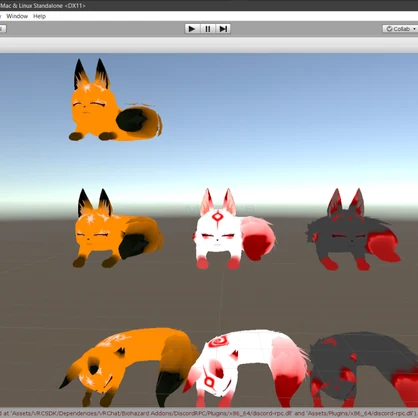Pause the game with the Pause button
Screen dimensions: 418x418
(x=208, y=29)
